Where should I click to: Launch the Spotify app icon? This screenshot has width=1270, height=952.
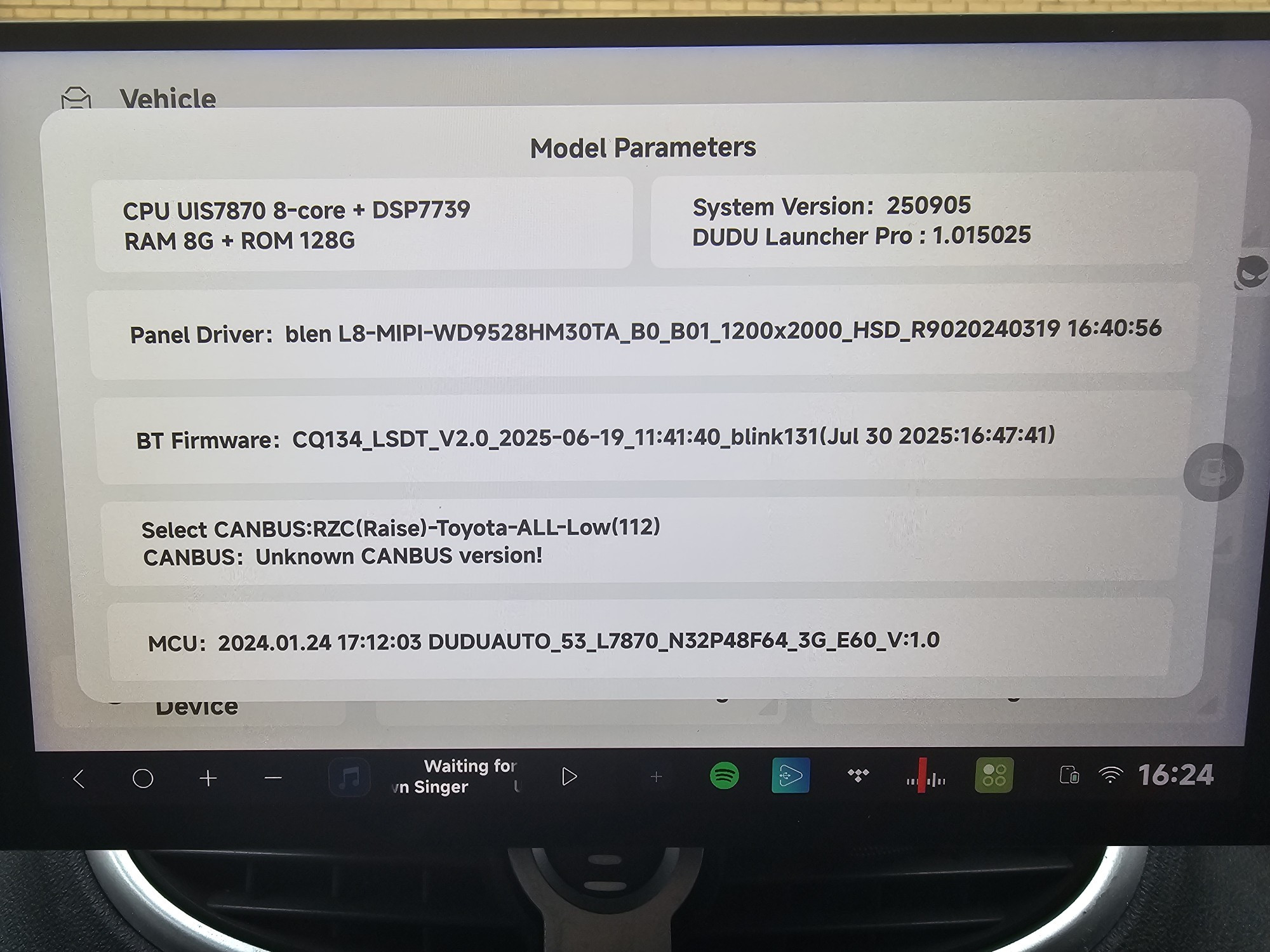(724, 776)
